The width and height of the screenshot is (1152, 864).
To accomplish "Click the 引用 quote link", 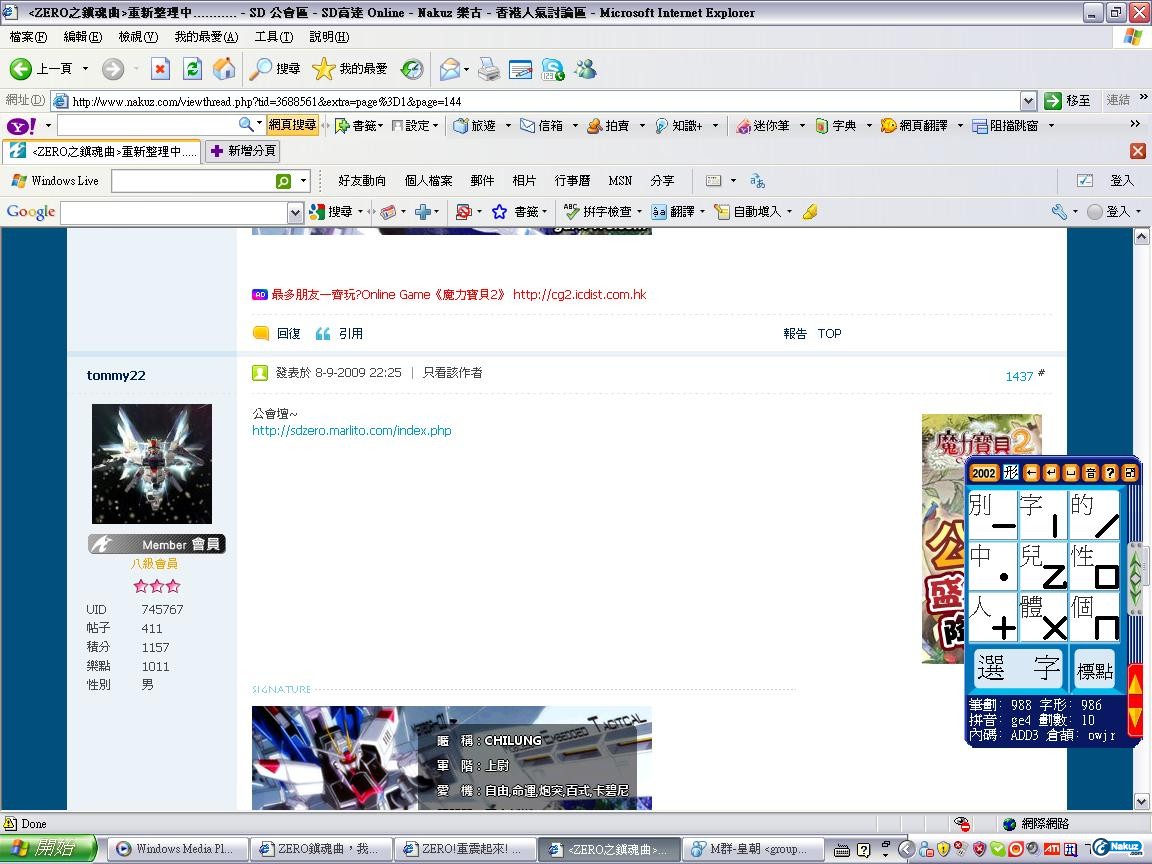I will (x=350, y=334).
